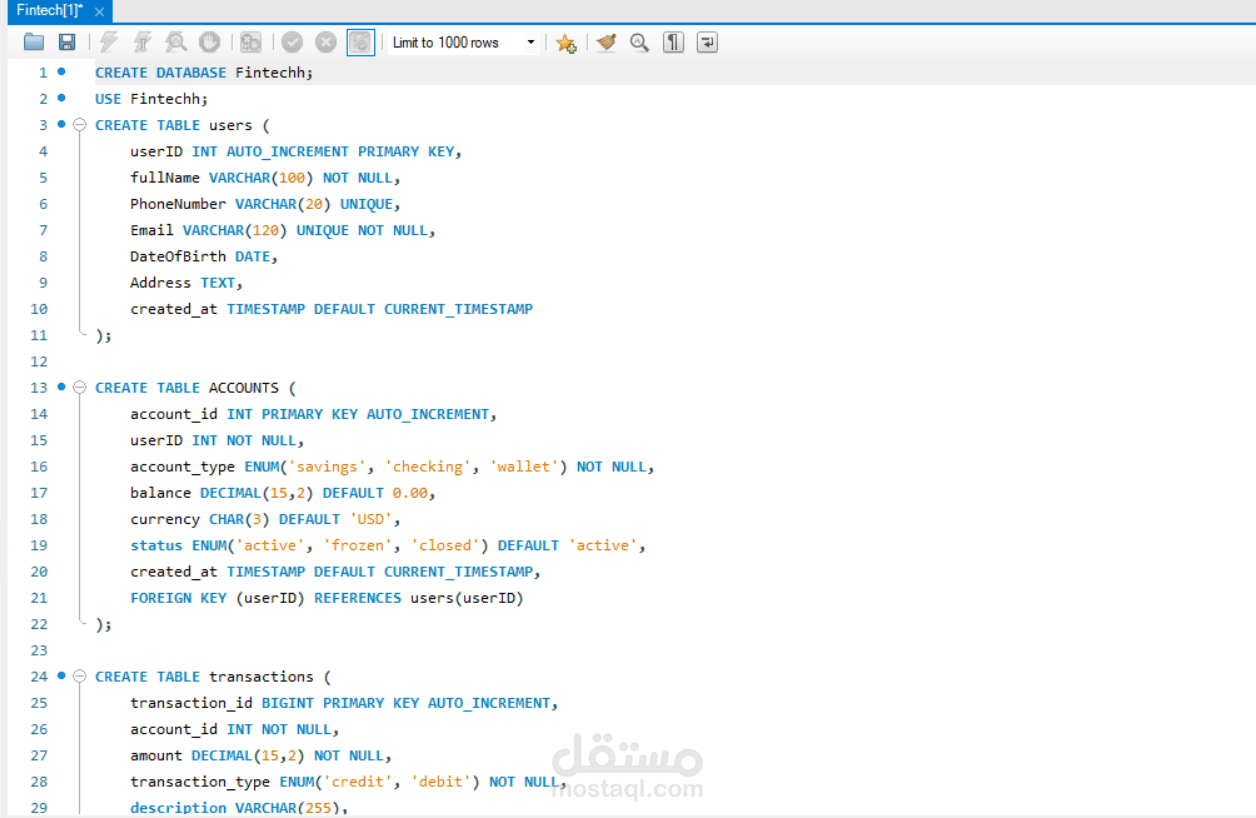Image resolution: width=1256 pixels, height=818 pixels.
Task: Commit transaction checkmark icon
Action: 292,42
